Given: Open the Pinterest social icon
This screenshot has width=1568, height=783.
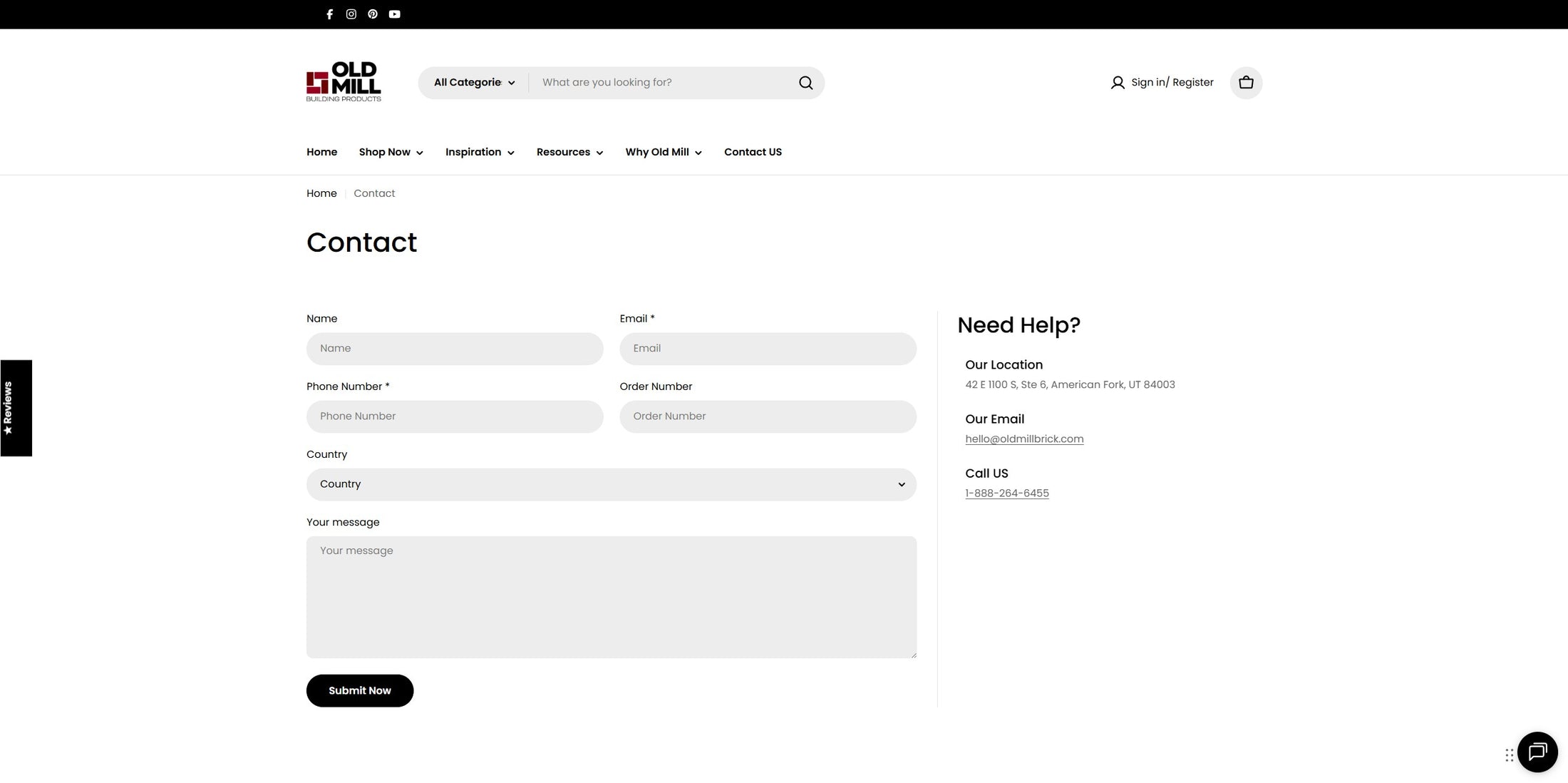Looking at the screenshot, I should click(x=373, y=14).
